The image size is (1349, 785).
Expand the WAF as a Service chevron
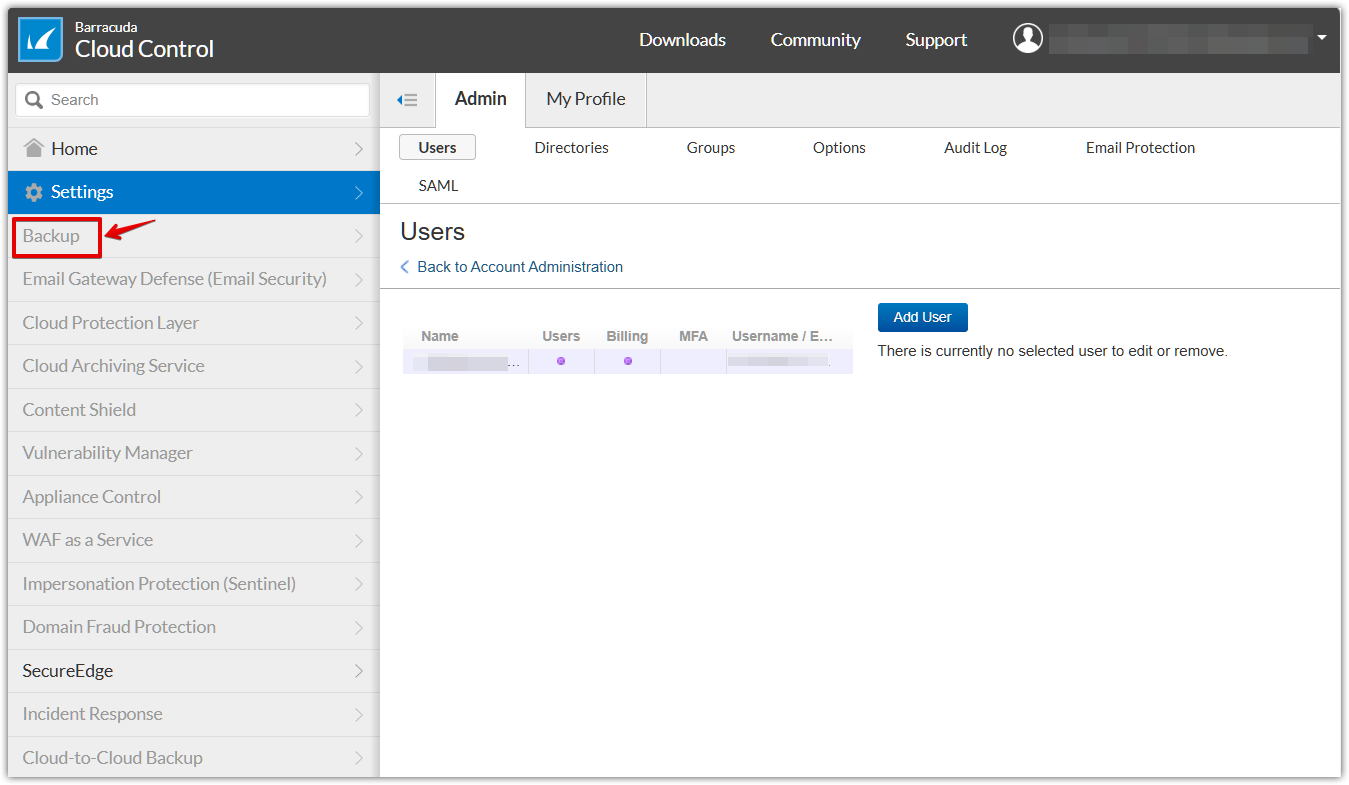[x=359, y=540]
